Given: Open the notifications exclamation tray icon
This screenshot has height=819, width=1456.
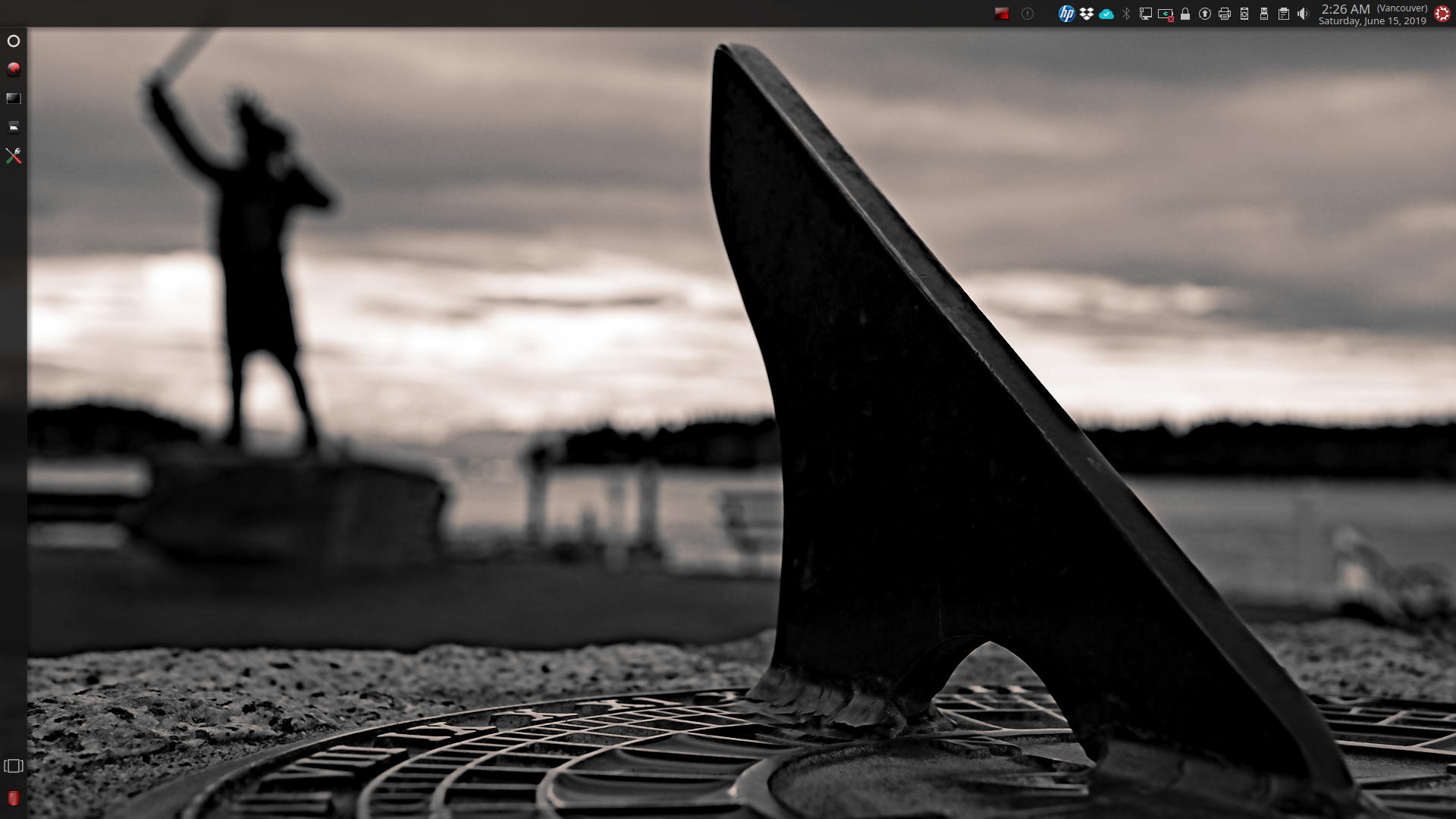Looking at the screenshot, I should (1028, 14).
